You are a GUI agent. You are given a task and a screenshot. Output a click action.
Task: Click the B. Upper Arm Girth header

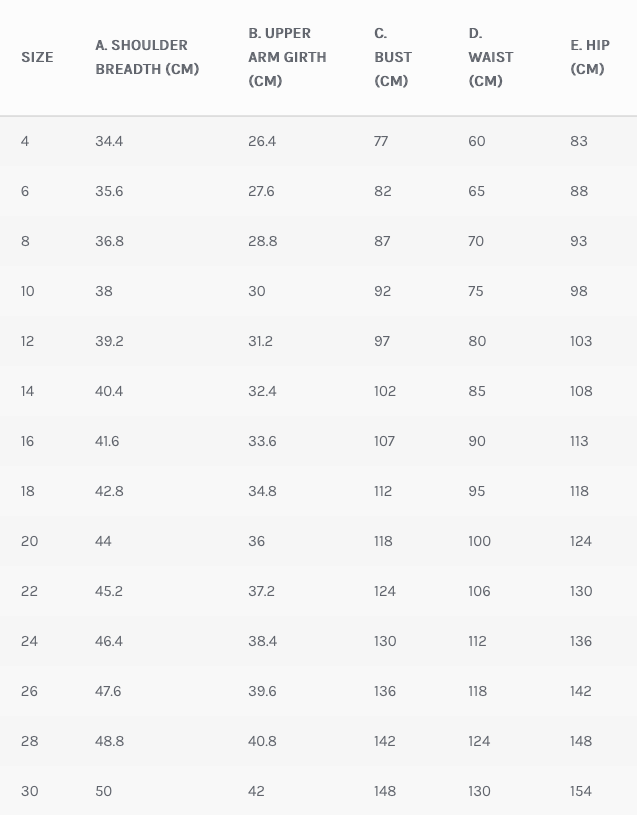(x=287, y=57)
